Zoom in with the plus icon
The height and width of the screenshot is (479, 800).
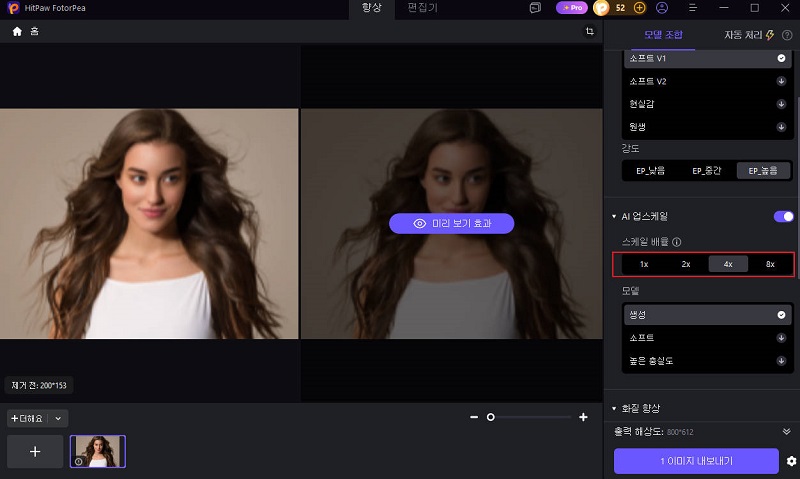point(583,417)
